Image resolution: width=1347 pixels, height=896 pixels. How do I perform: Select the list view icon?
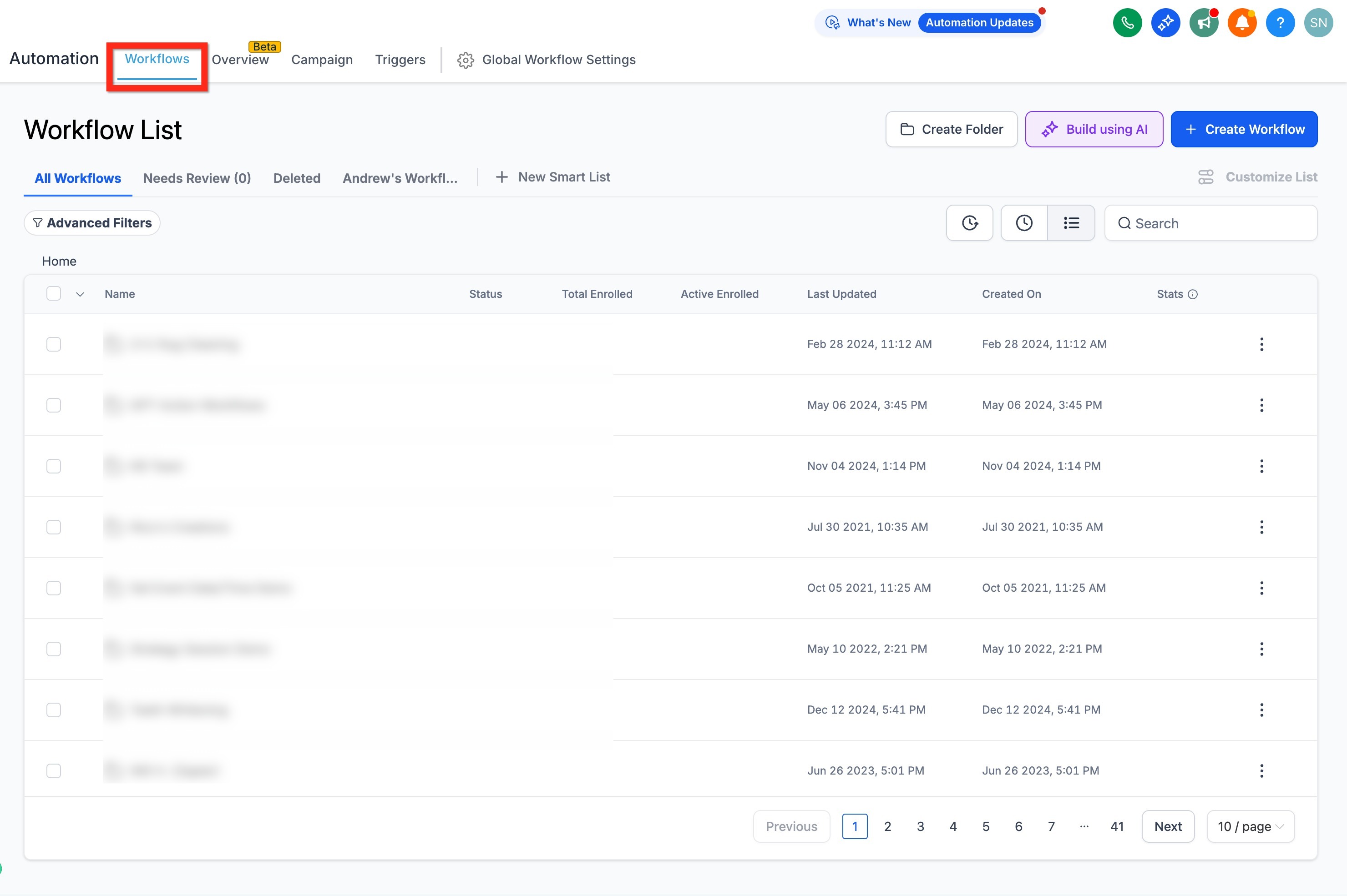(1071, 223)
